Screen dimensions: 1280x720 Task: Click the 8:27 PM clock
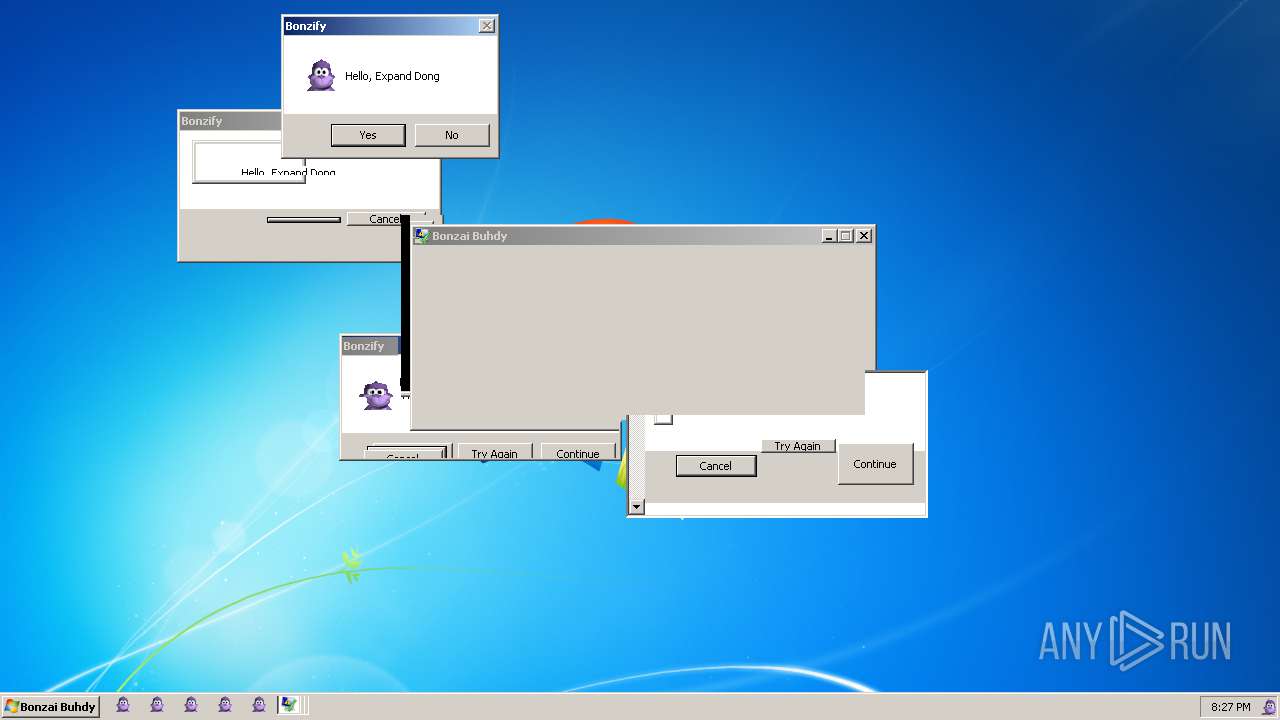tap(1230, 707)
